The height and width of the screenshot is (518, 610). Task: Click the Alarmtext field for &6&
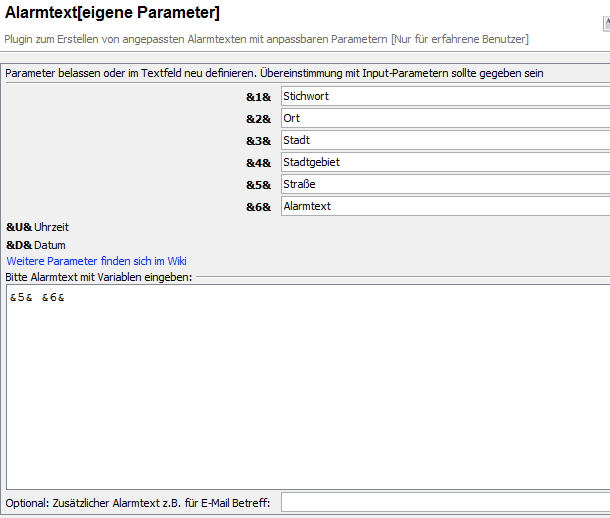pyautogui.click(x=445, y=206)
